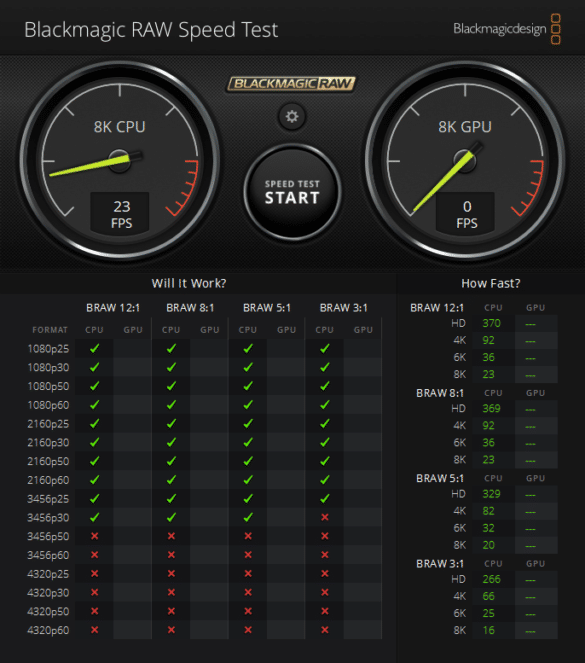Click the 23 FPS readout on CPU gauge
Viewport: 585px width, 663px height.
tap(120, 214)
